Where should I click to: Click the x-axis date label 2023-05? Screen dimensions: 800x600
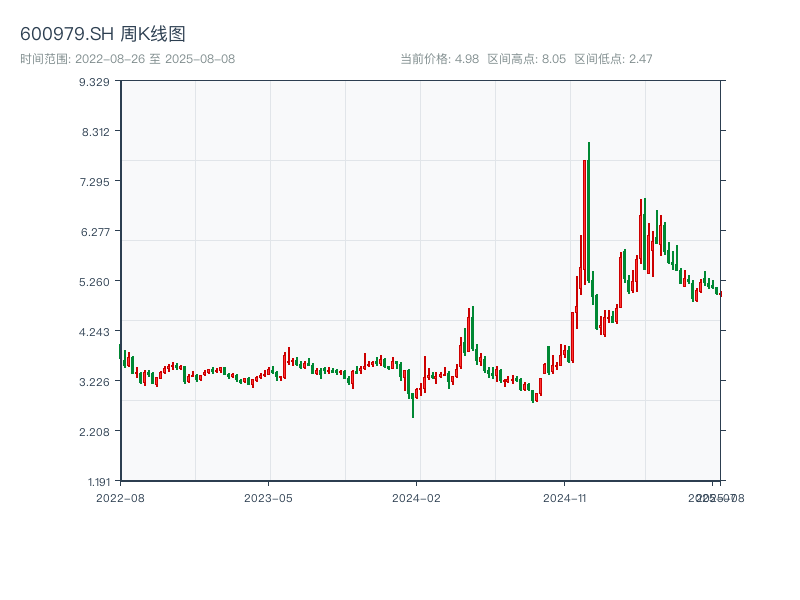268,498
